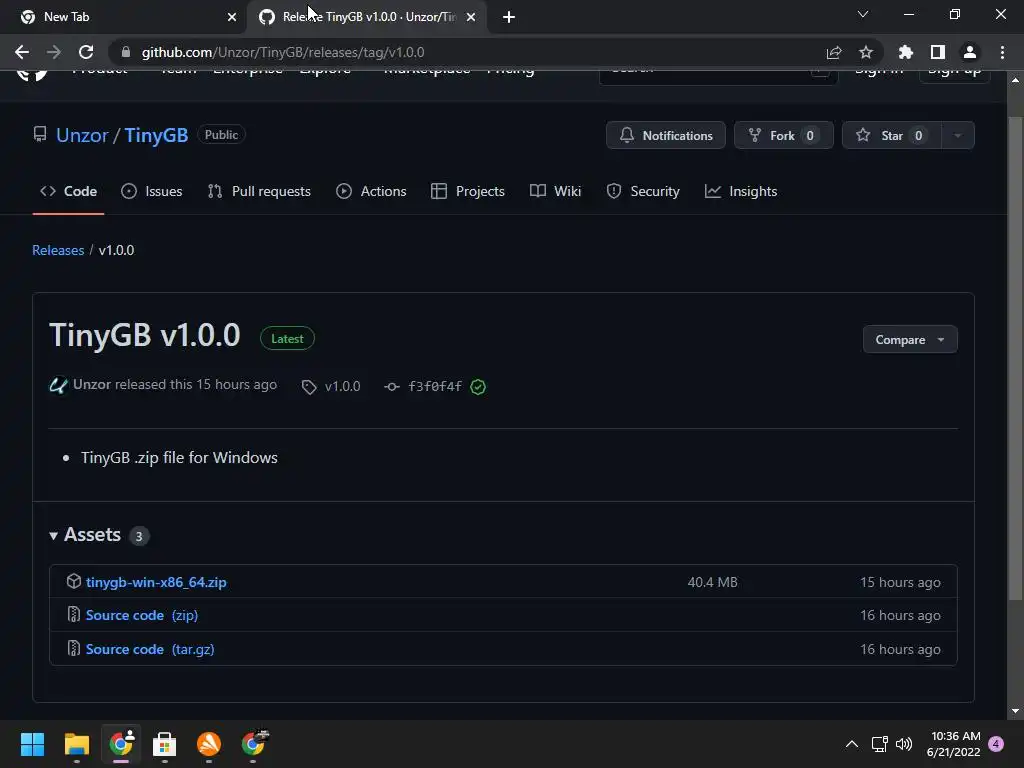
Task: Open the taskbar clock showing 10:36 AM
Action: pos(953,744)
